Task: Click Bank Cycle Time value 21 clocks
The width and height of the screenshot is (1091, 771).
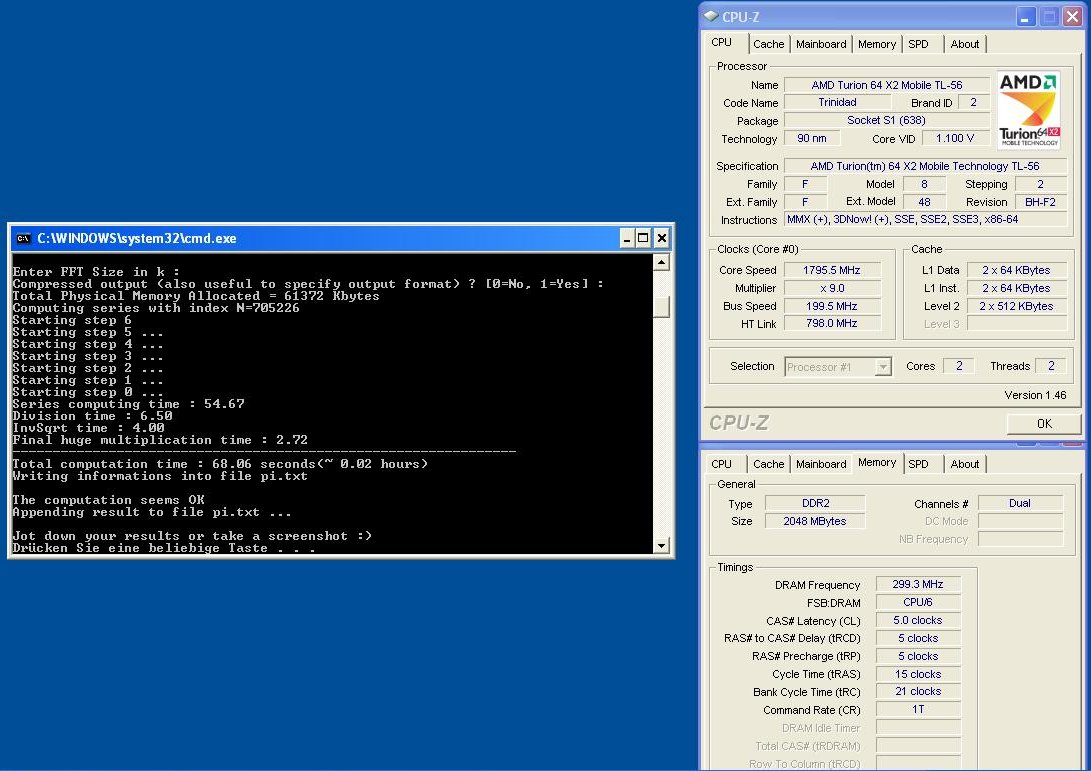Action: pyautogui.click(x=918, y=692)
